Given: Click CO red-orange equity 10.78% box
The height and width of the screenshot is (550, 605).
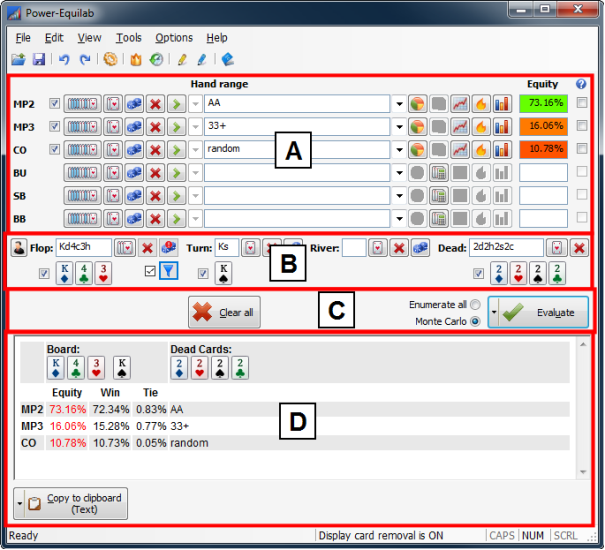Looking at the screenshot, I should (x=543, y=149).
